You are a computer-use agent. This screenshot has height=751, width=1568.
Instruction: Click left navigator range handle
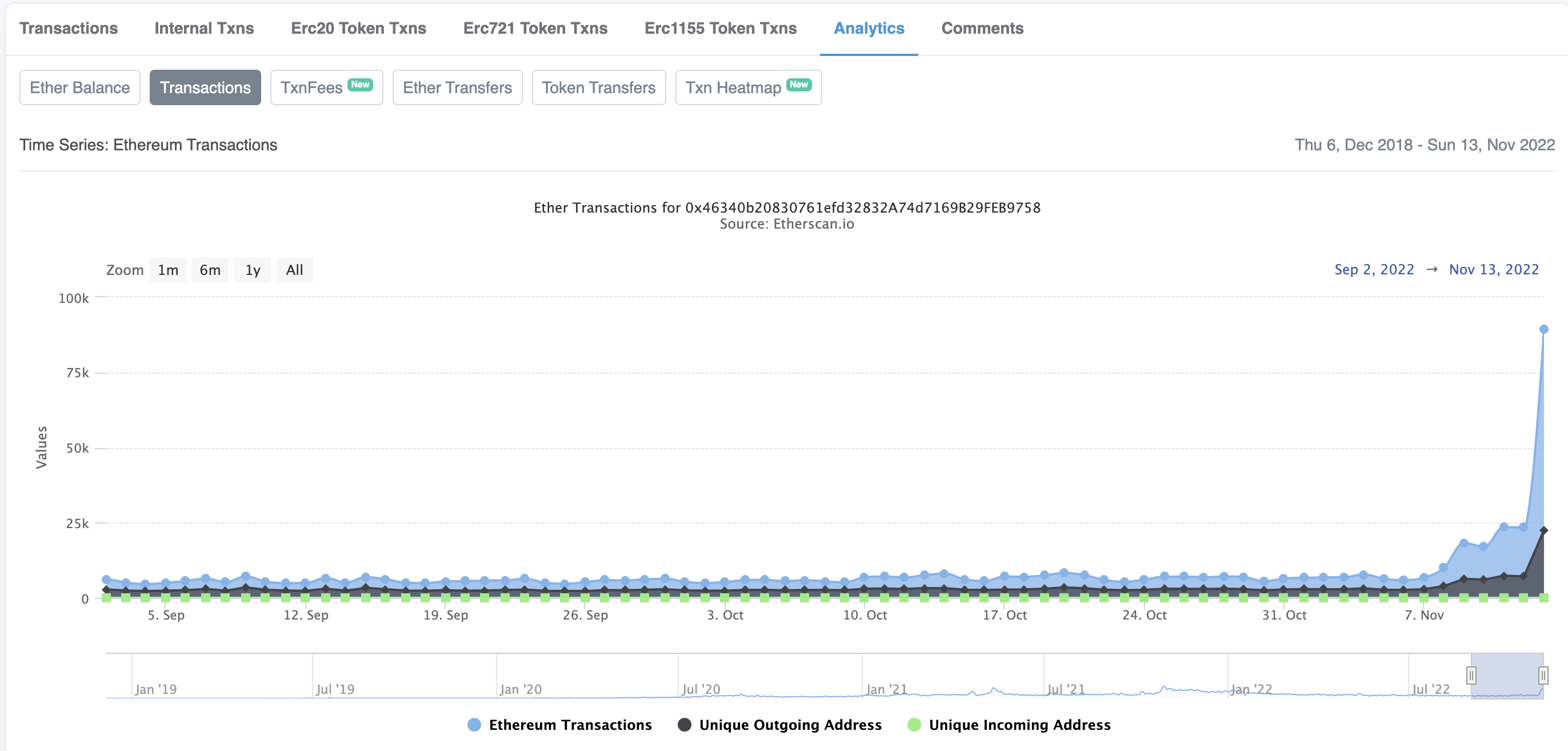1471,675
